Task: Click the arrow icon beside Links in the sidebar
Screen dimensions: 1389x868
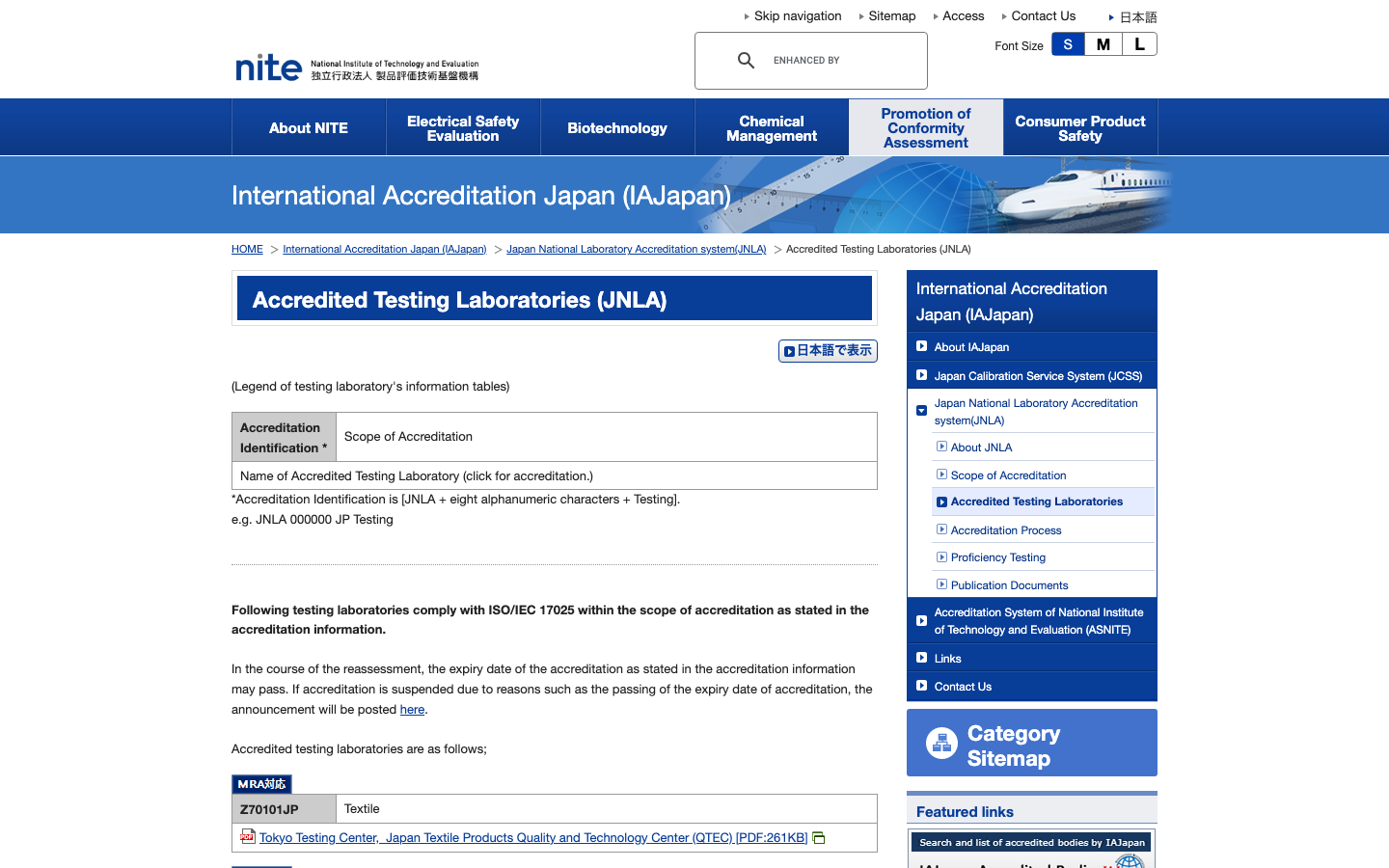Action: tap(921, 658)
